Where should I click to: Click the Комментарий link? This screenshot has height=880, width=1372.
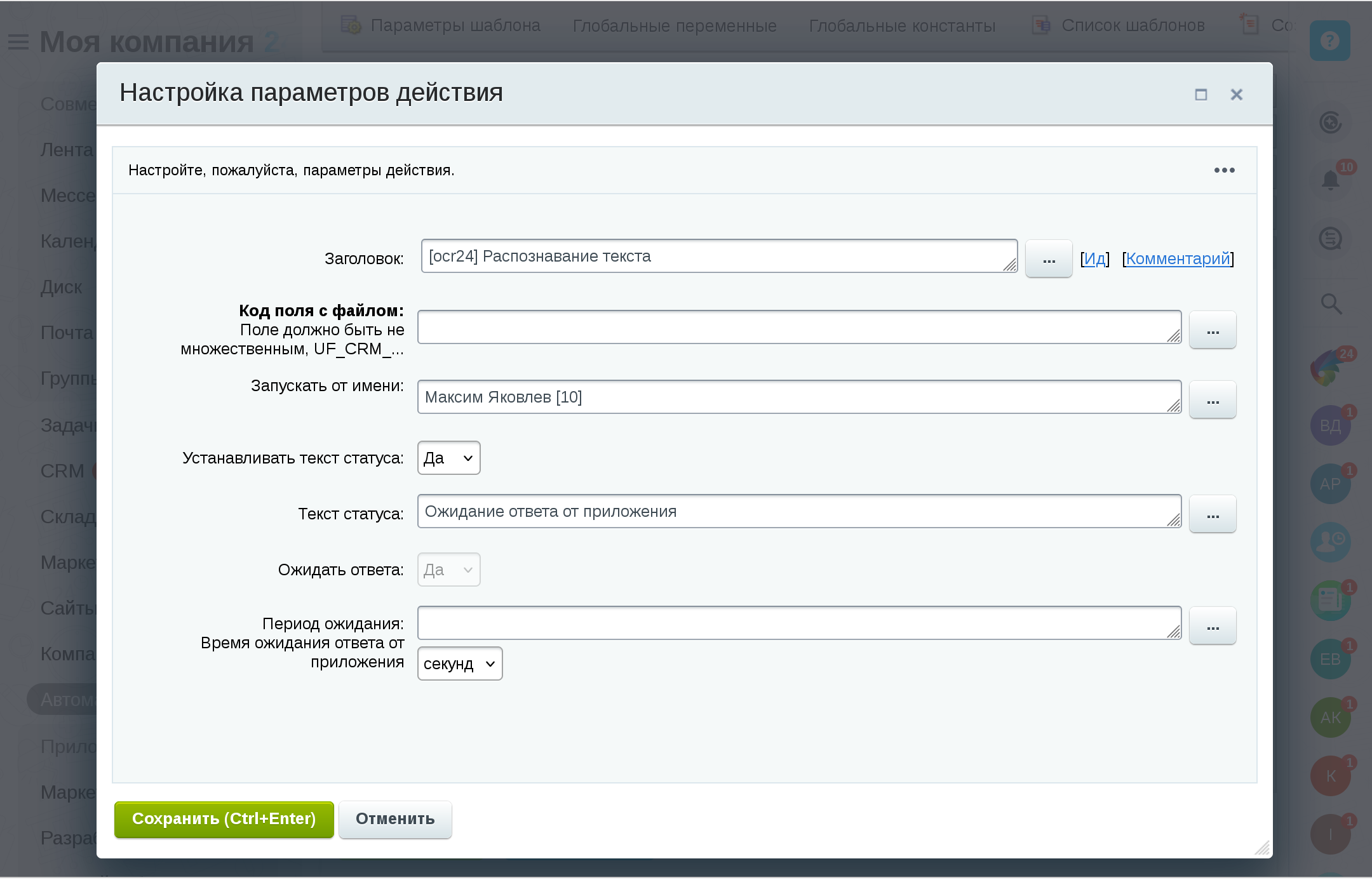pos(1178,258)
